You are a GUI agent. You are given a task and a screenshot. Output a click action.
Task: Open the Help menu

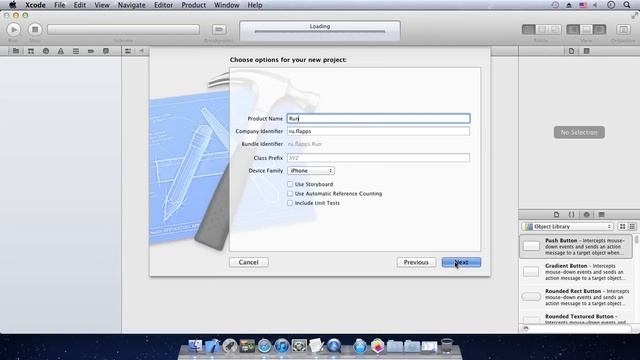[255, 5]
